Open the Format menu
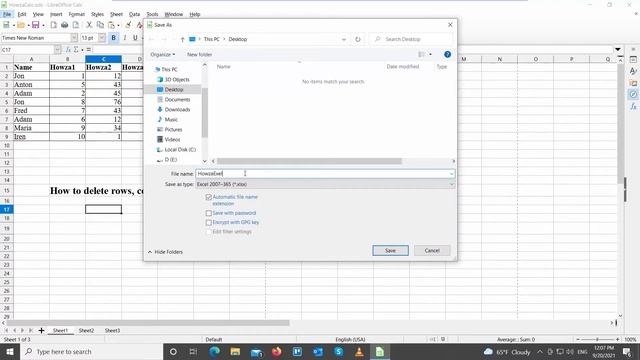 pos(76,14)
